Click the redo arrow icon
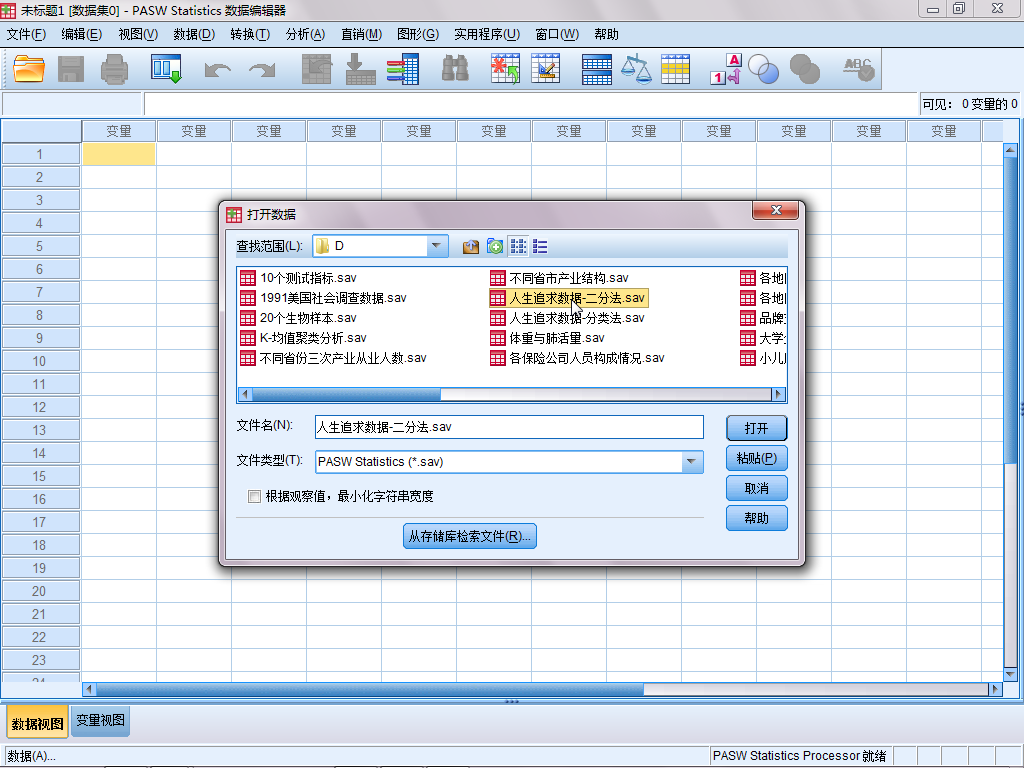Screen dimensions: 1024x768 [263, 70]
